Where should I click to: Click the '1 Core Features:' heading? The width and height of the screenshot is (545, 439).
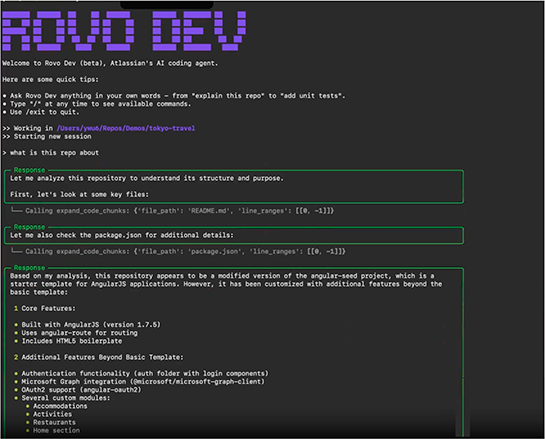point(44,309)
